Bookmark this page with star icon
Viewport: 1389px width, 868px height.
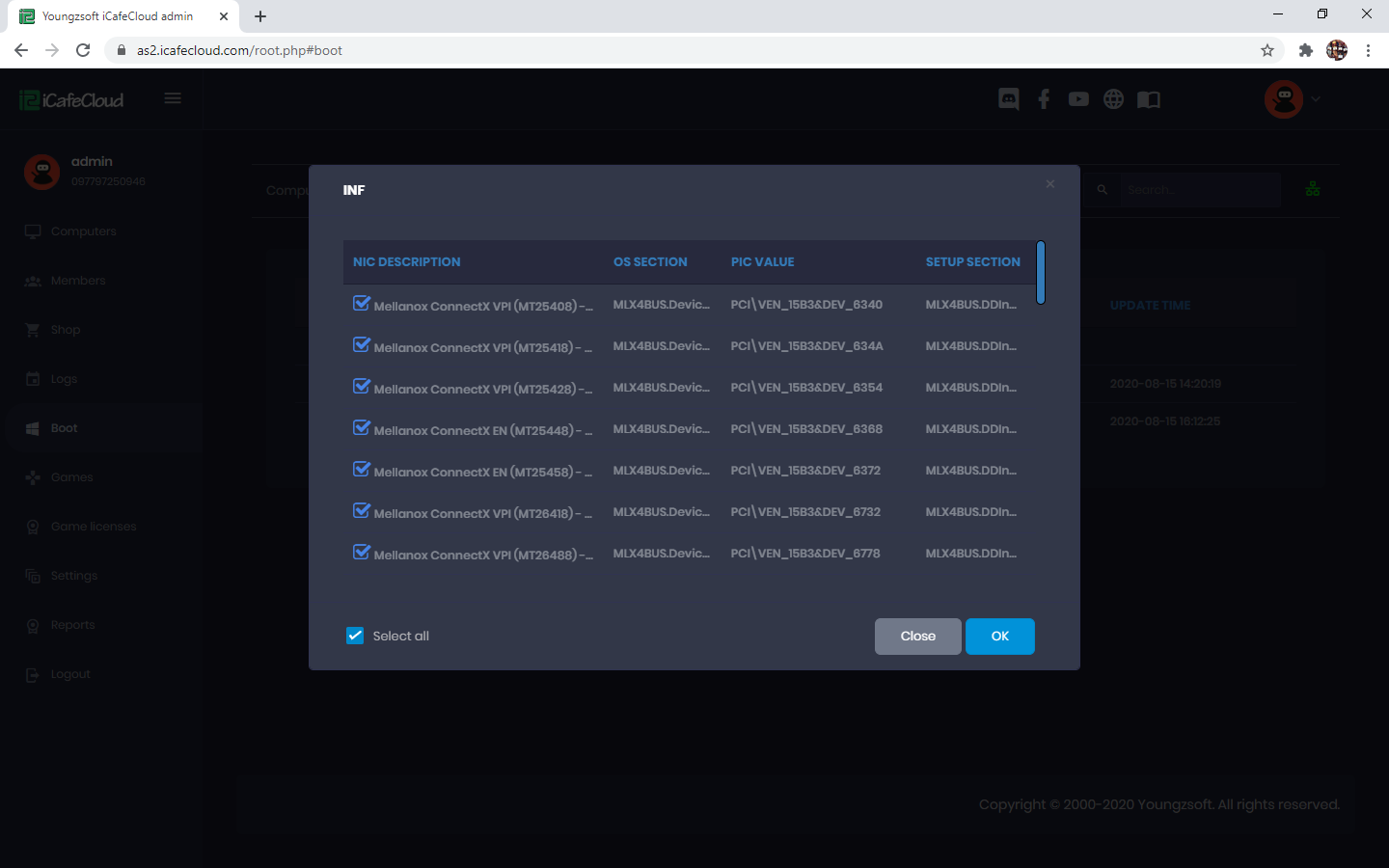(1267, 50)
